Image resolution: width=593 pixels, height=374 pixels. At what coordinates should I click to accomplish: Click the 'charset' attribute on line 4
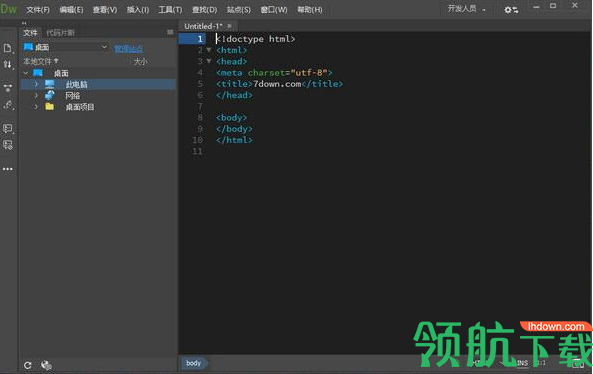(266, 72)
